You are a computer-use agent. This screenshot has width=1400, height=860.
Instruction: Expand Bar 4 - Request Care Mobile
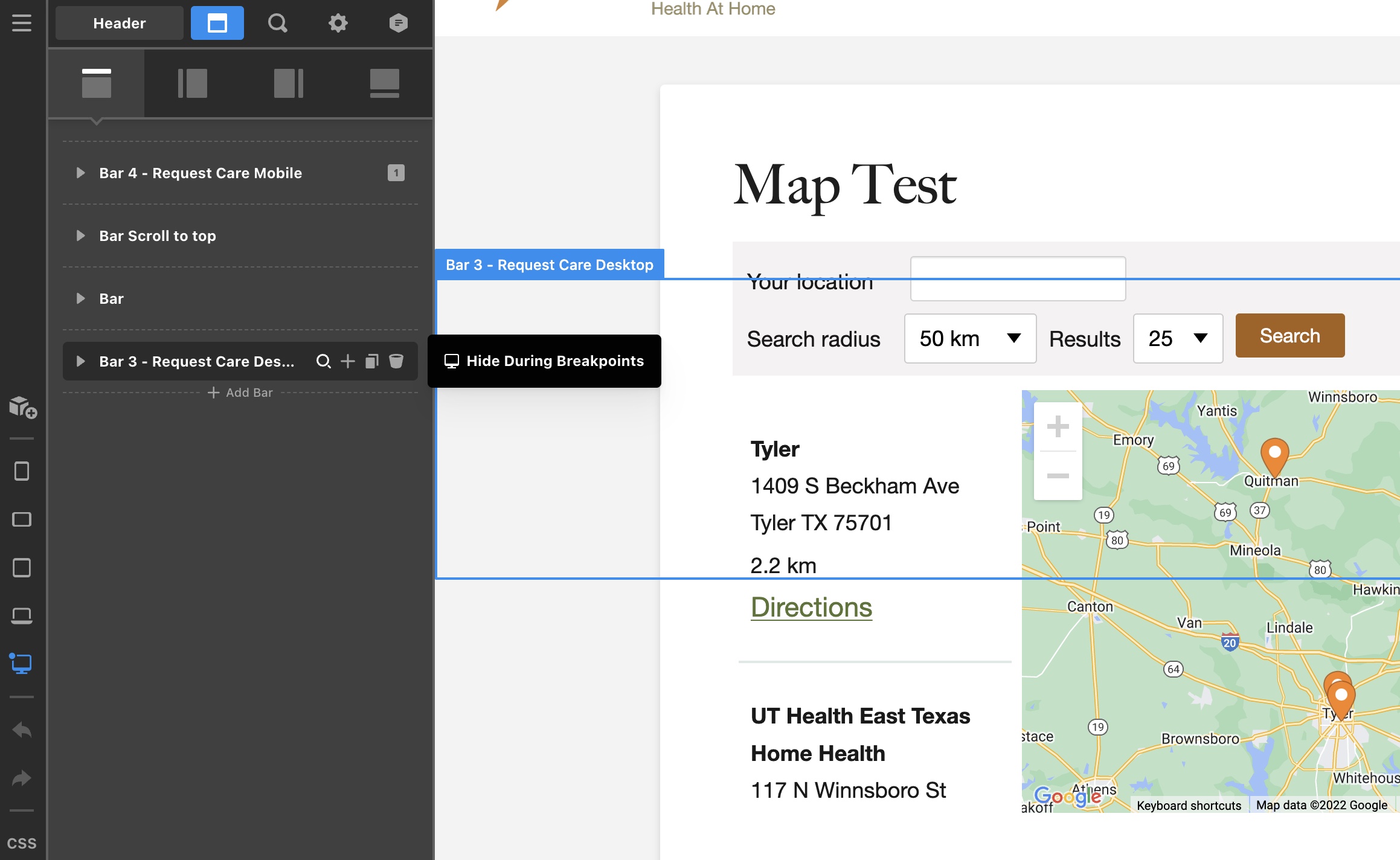point(80,173)
